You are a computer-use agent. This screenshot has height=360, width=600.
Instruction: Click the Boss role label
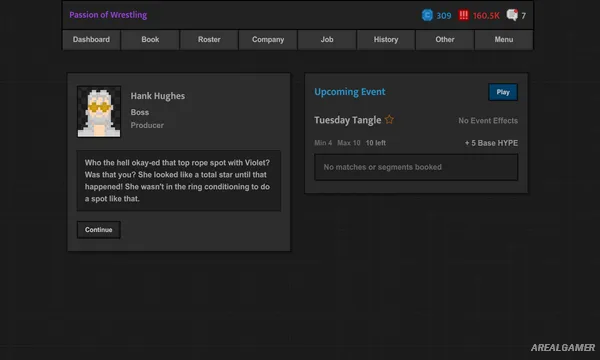(x=140, y=112)
